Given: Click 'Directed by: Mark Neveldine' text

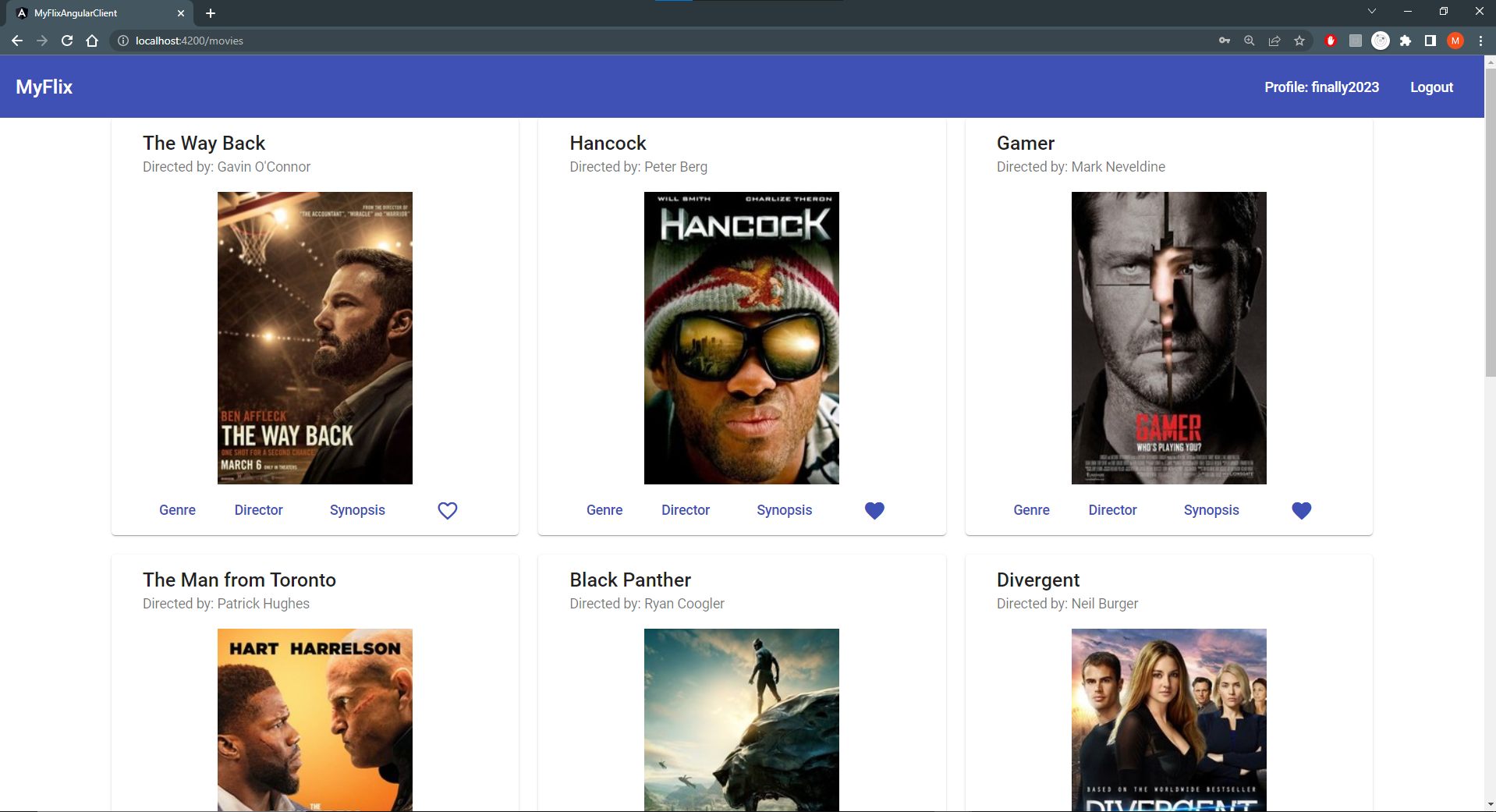Looking at the screenshot, I should click(1081, 167).
